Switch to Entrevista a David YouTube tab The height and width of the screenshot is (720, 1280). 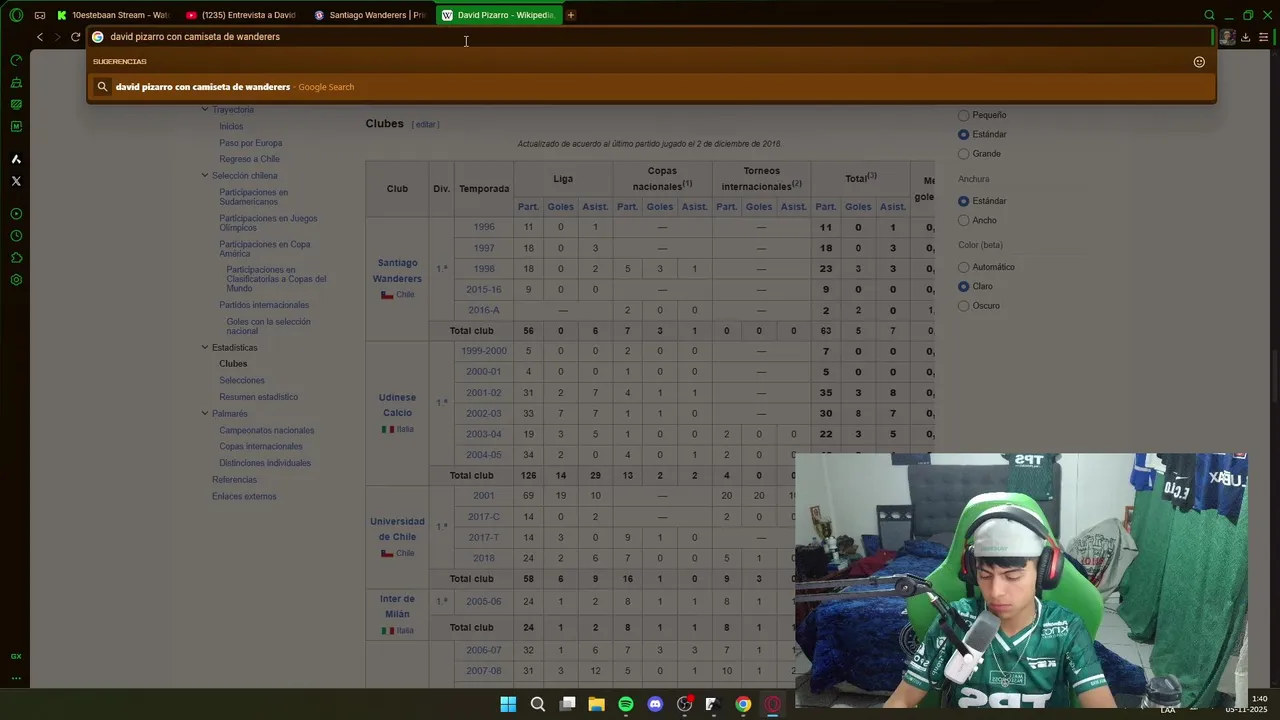[x=241, y=15]
